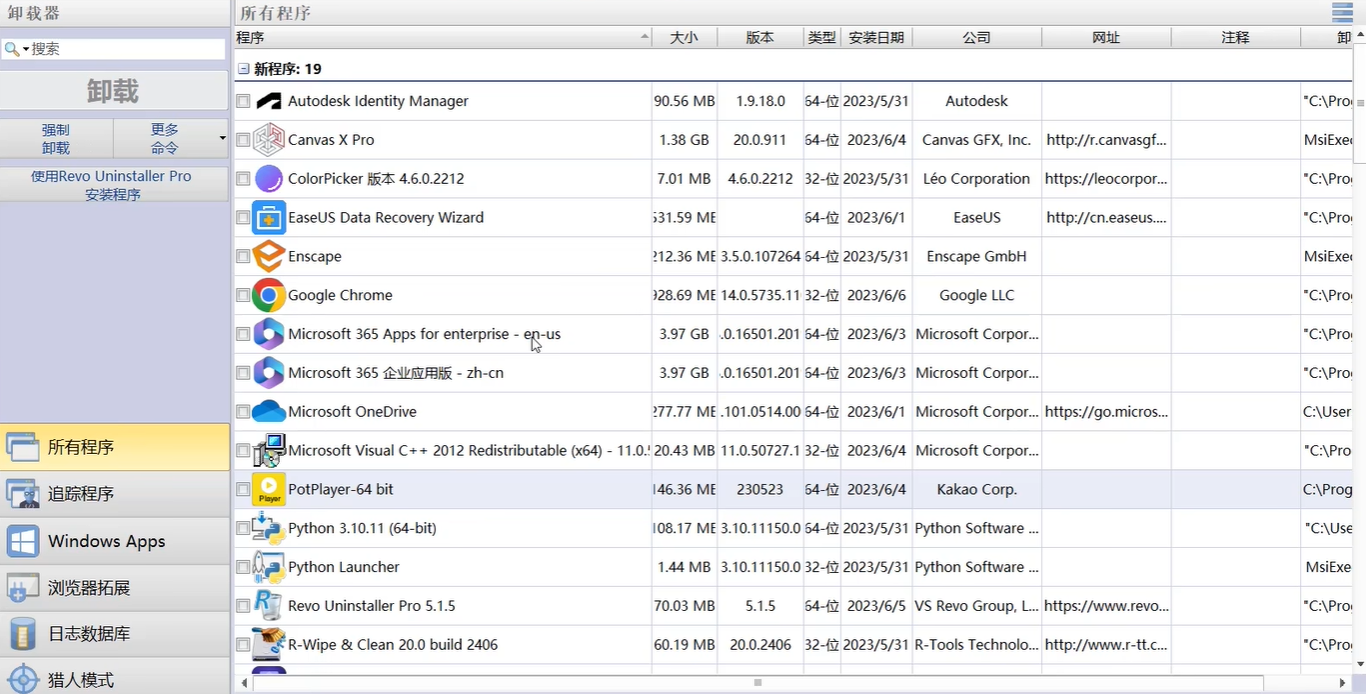Screen dimensions: 1366x694
Task: Click the Google Chrome icon
Action: coord(269,295)
